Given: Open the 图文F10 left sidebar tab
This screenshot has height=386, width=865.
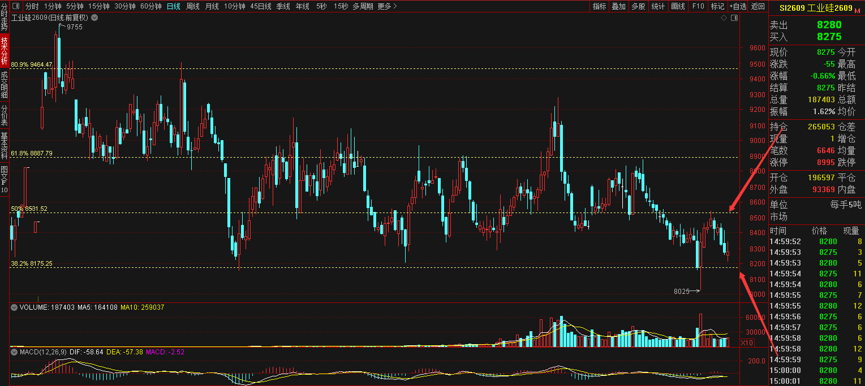Looking at the screenshot, I should coord(4,179).
